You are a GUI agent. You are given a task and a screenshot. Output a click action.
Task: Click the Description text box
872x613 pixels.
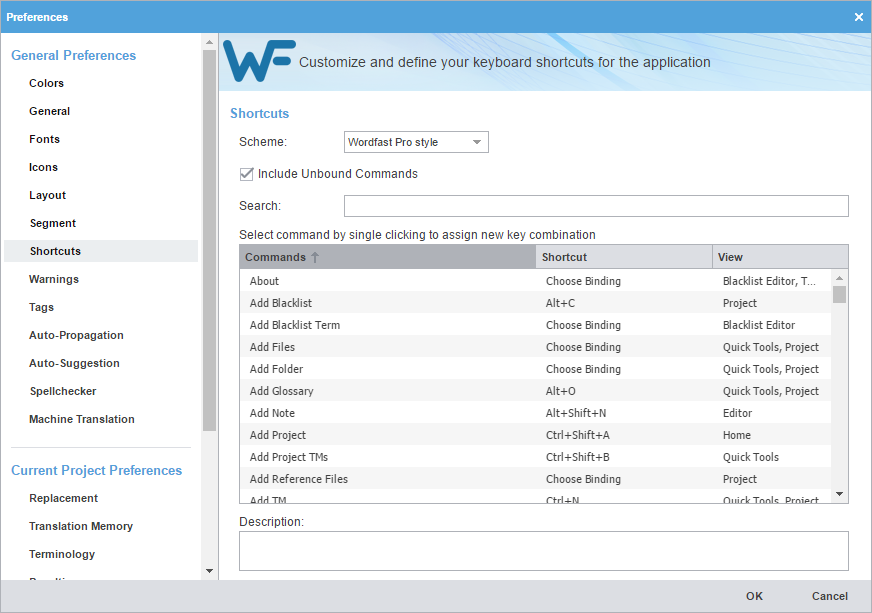(x=543, y=551)
